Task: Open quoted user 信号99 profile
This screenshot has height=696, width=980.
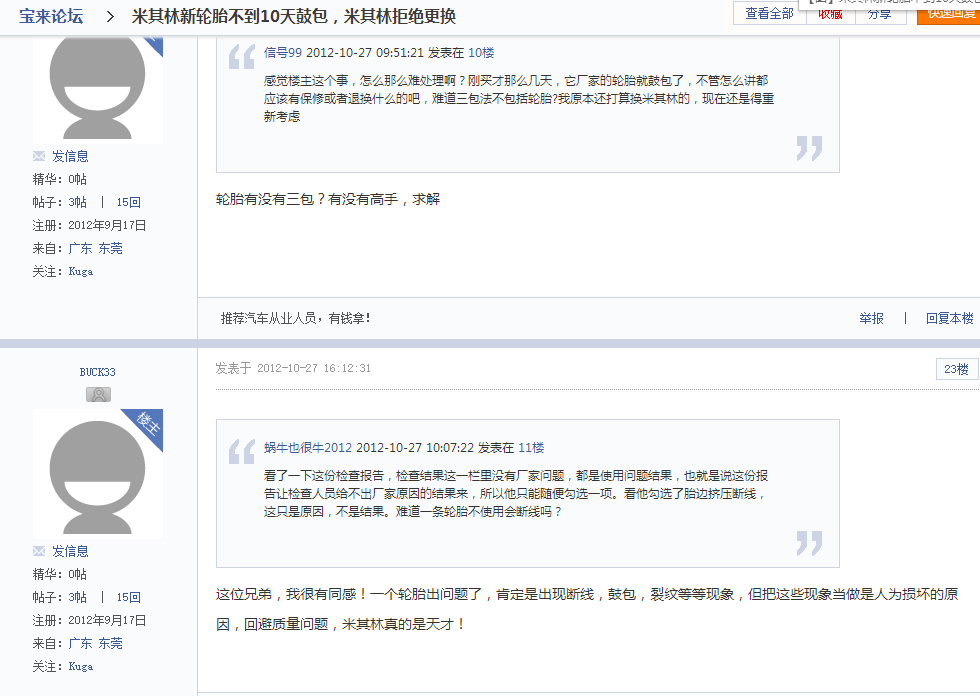Action: click(282, 53)
